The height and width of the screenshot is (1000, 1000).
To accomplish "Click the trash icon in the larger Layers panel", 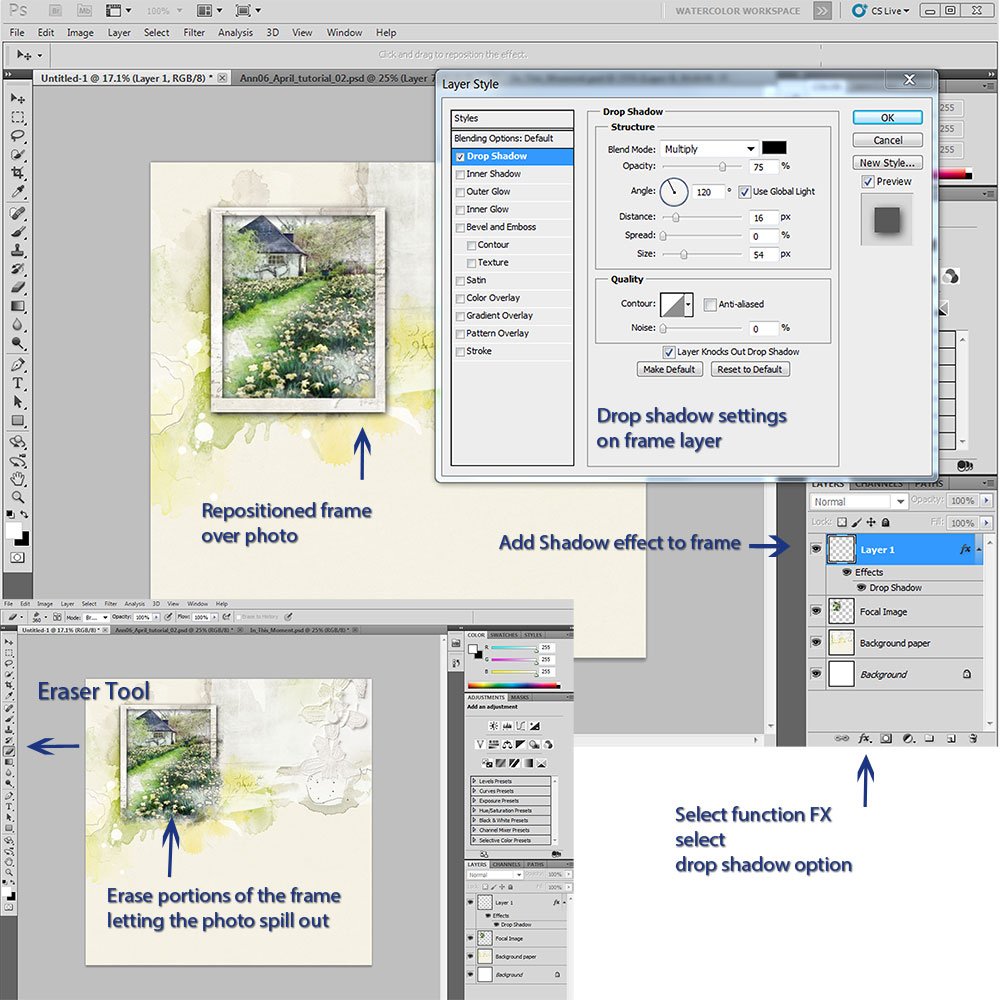I will (x=973, y=739).
